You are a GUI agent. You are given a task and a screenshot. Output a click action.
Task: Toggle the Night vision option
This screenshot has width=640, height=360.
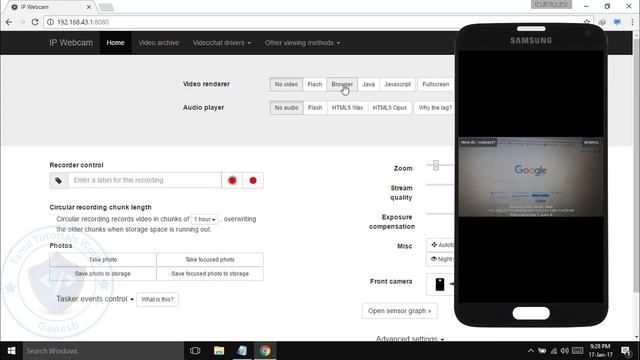click(x=441, y=259)
